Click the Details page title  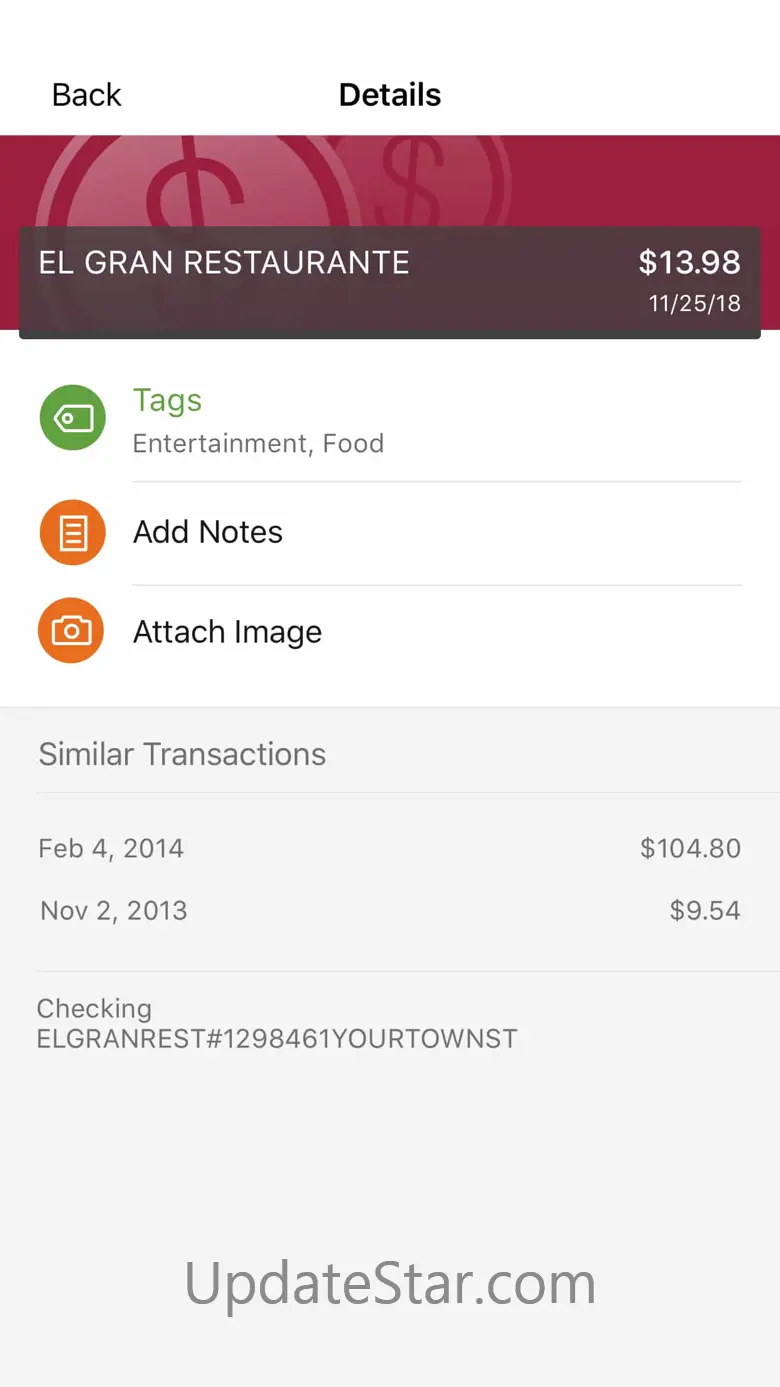coord(390,95)
